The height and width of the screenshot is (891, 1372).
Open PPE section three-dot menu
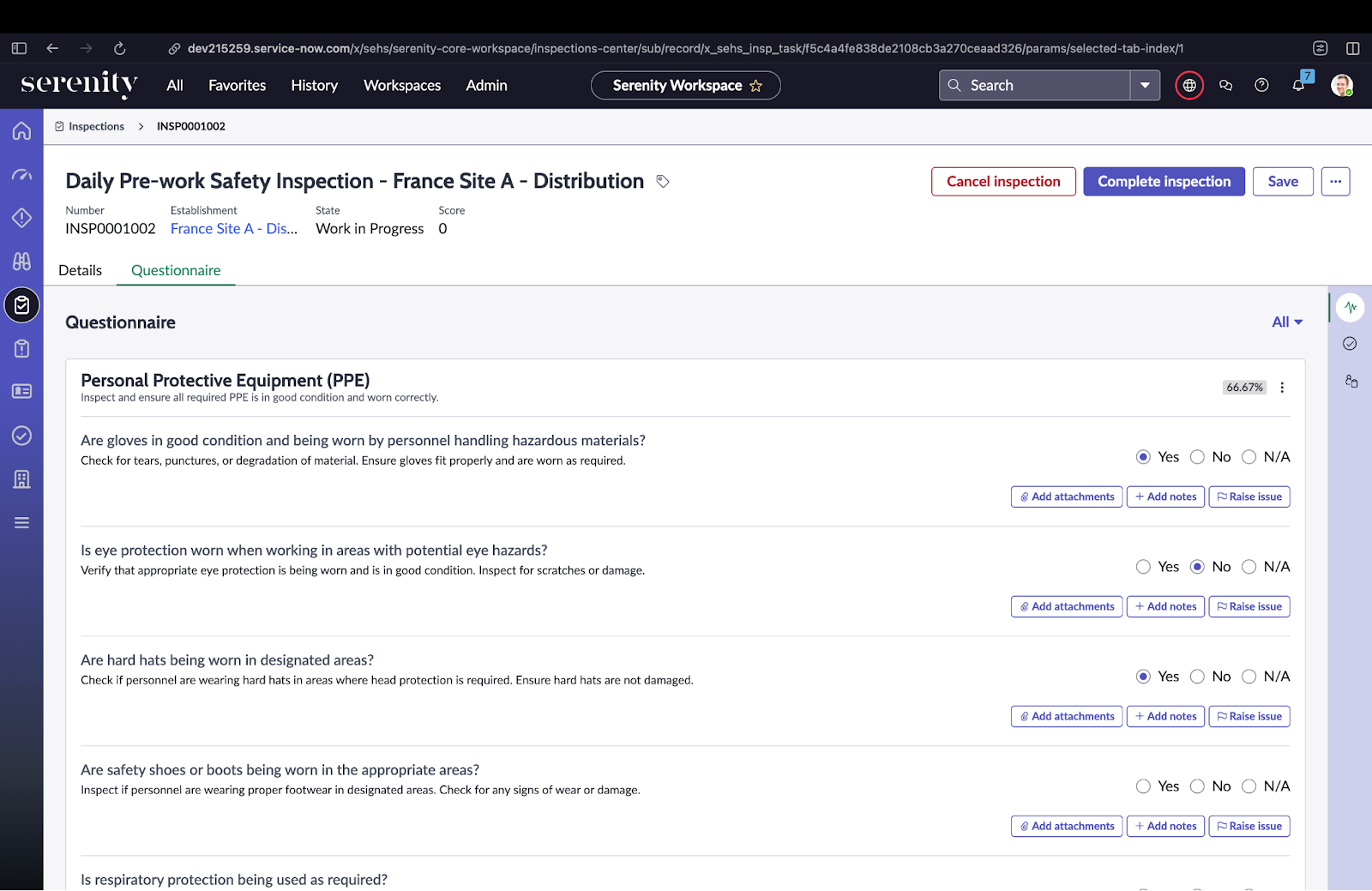click(1282, 388)
